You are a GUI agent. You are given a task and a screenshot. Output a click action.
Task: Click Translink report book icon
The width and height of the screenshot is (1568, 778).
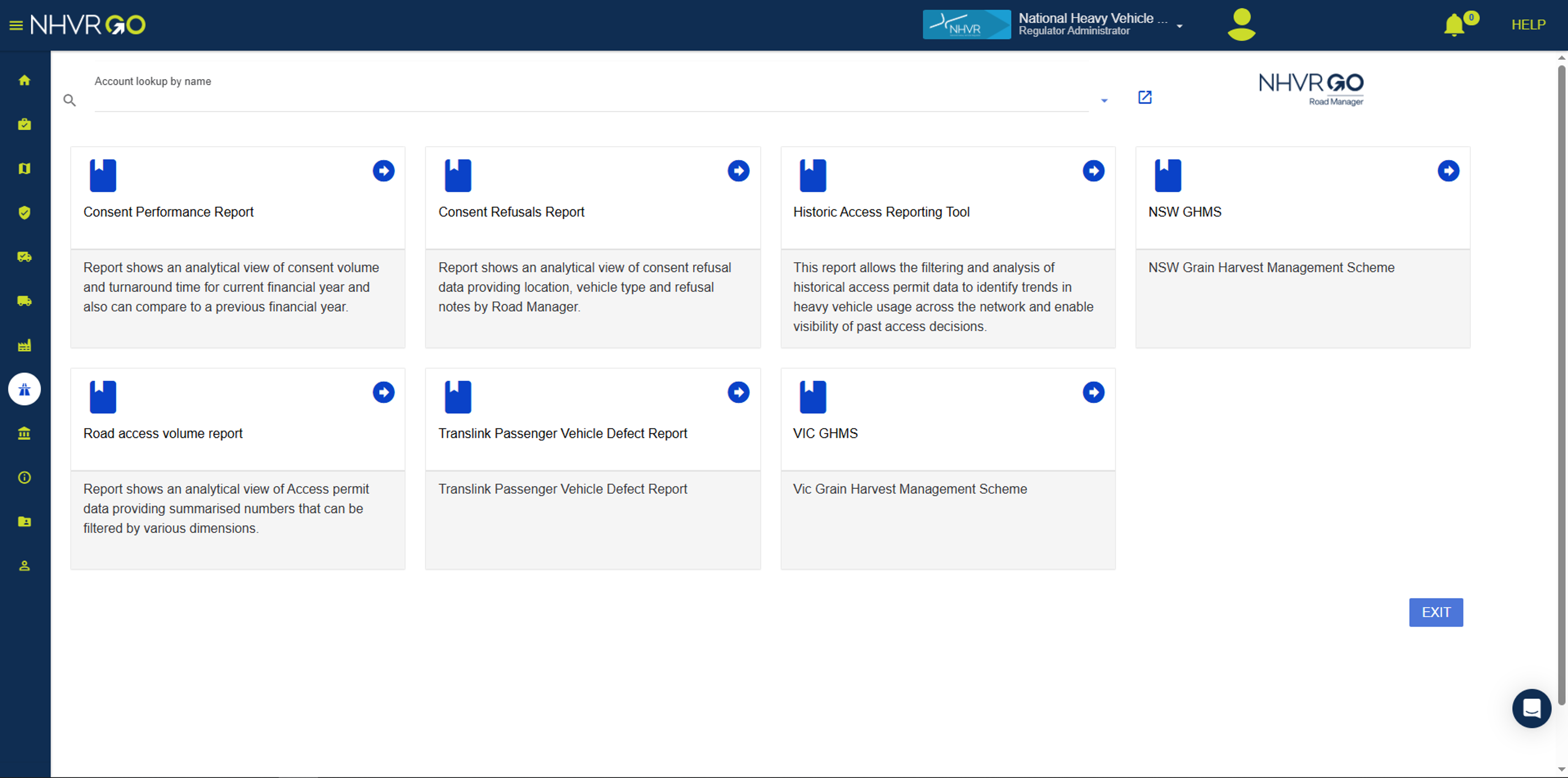click(x=458, y=397)
